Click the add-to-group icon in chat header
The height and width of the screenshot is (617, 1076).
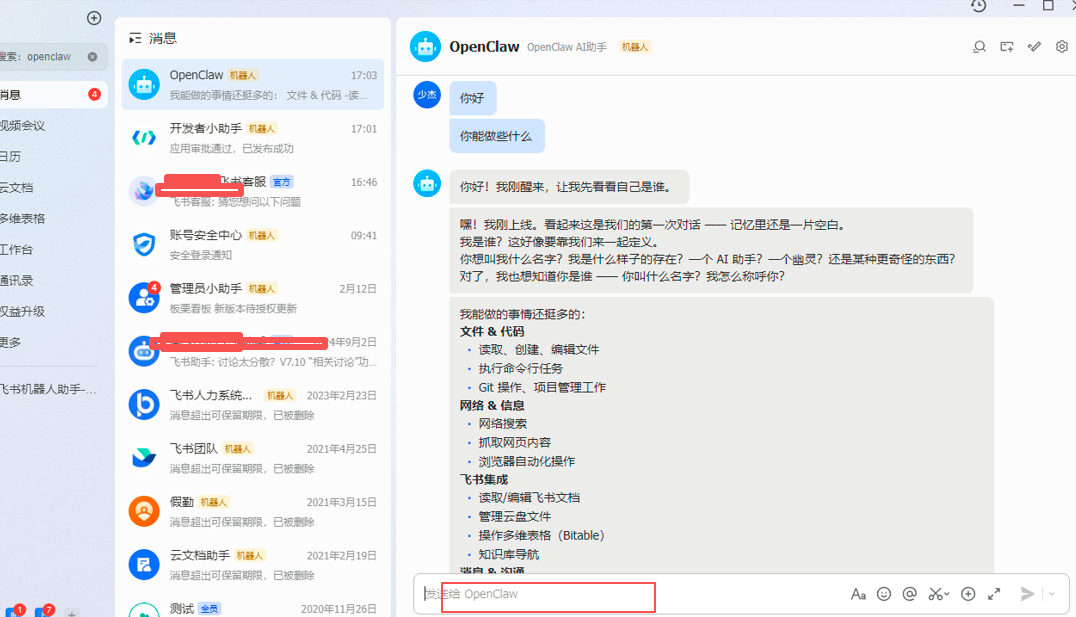point(1007,46)
